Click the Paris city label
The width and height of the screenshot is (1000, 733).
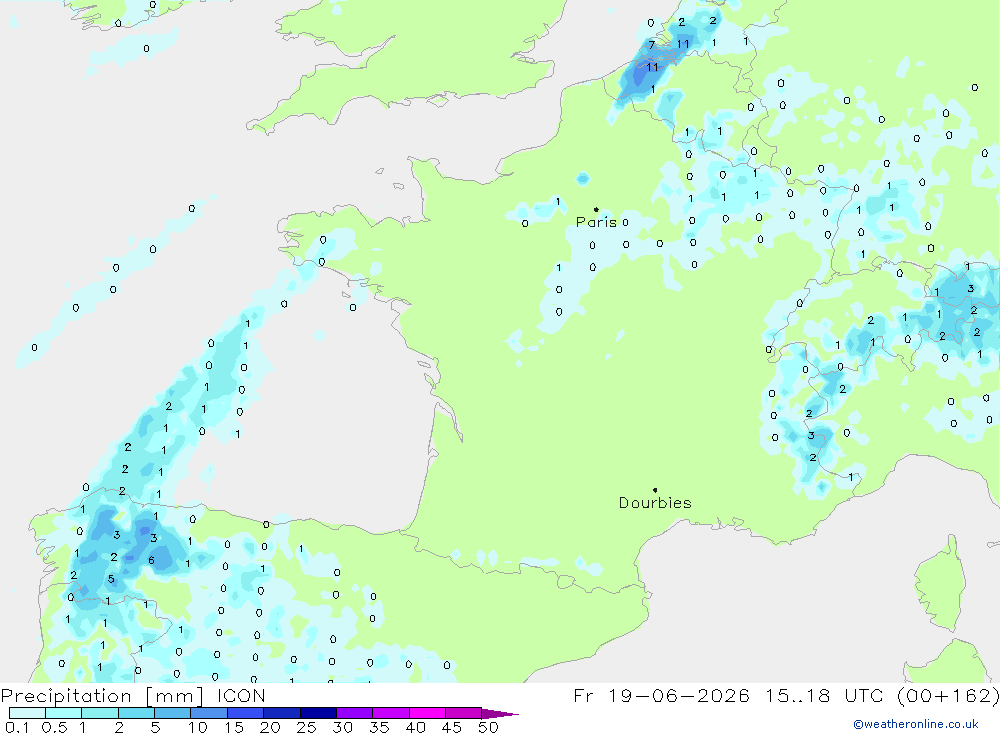(596, 222)
